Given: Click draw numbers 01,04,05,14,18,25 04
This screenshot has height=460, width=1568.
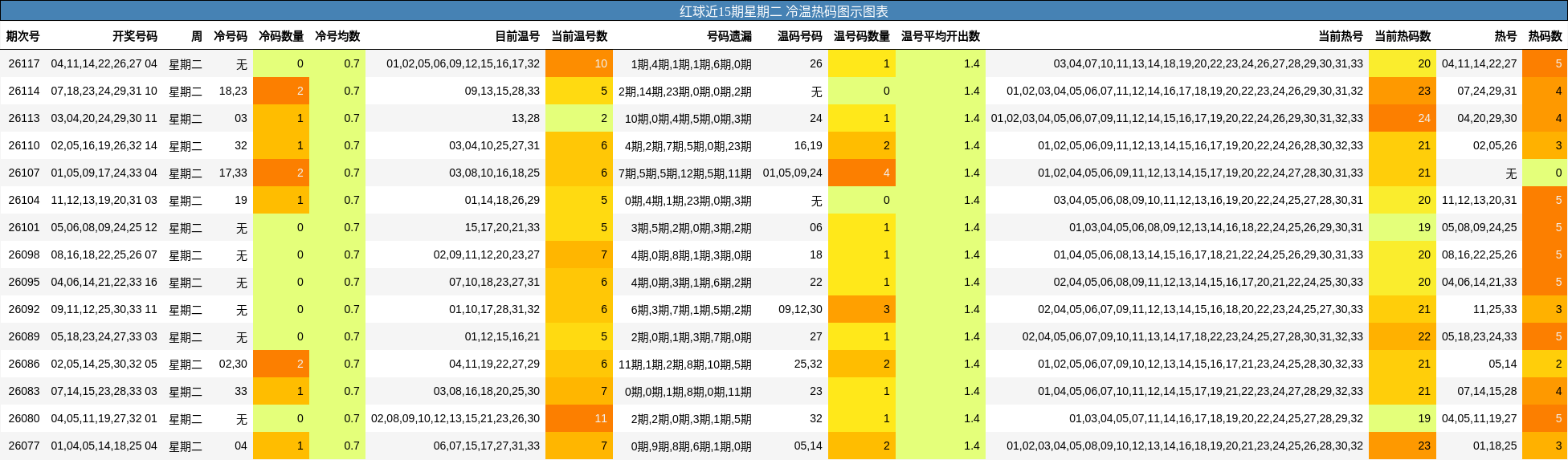Looking at the screenshot, I should click(104, 446).
